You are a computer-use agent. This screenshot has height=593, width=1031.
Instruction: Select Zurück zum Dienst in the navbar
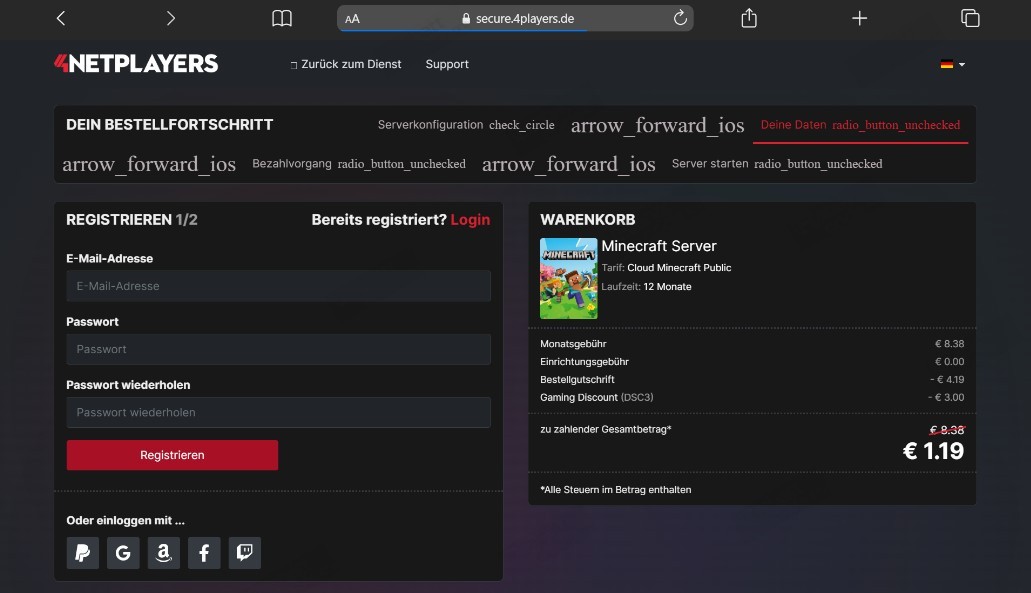(x=347, y=64)
